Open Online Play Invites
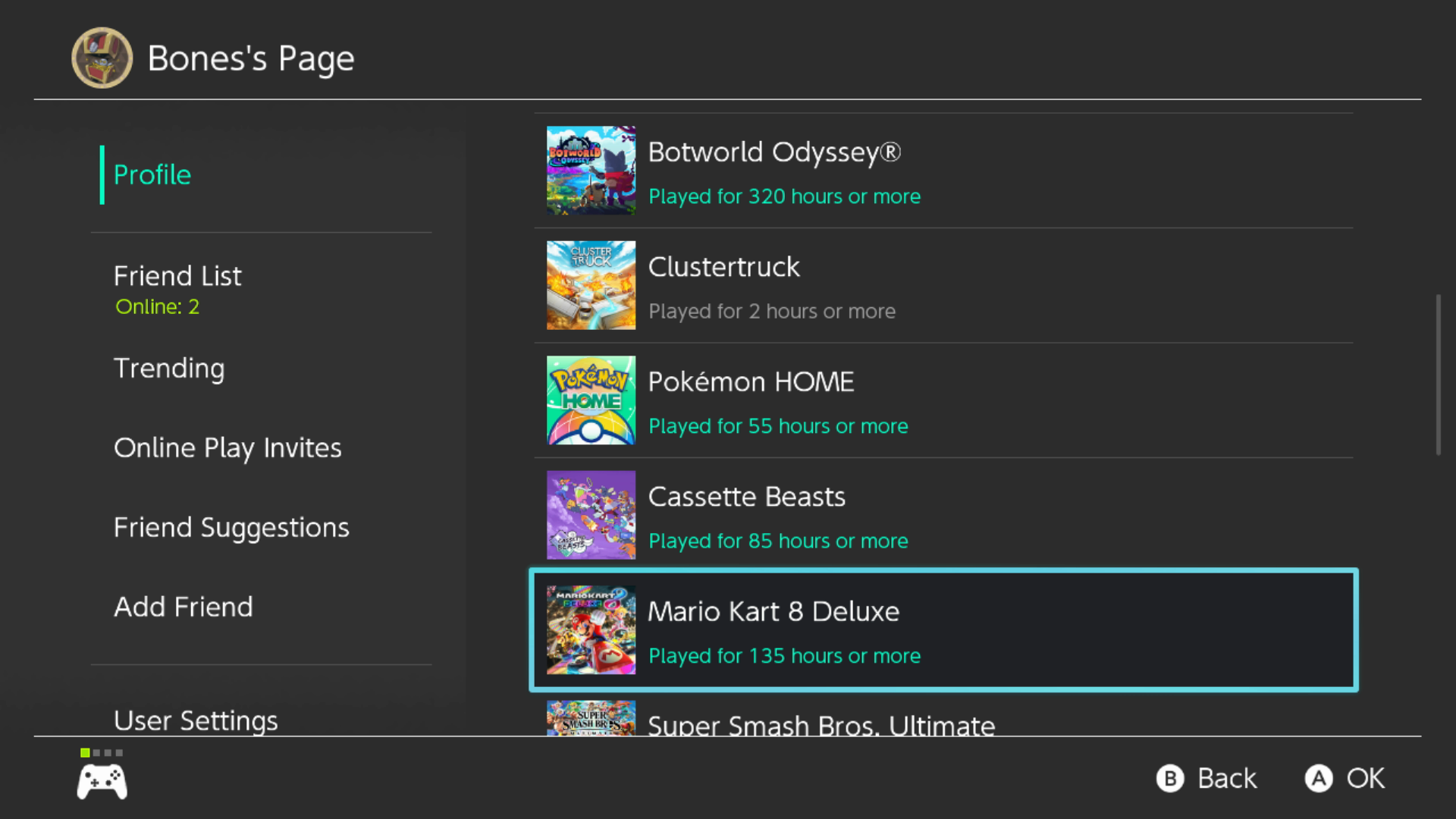 click(x=227, y=448)
